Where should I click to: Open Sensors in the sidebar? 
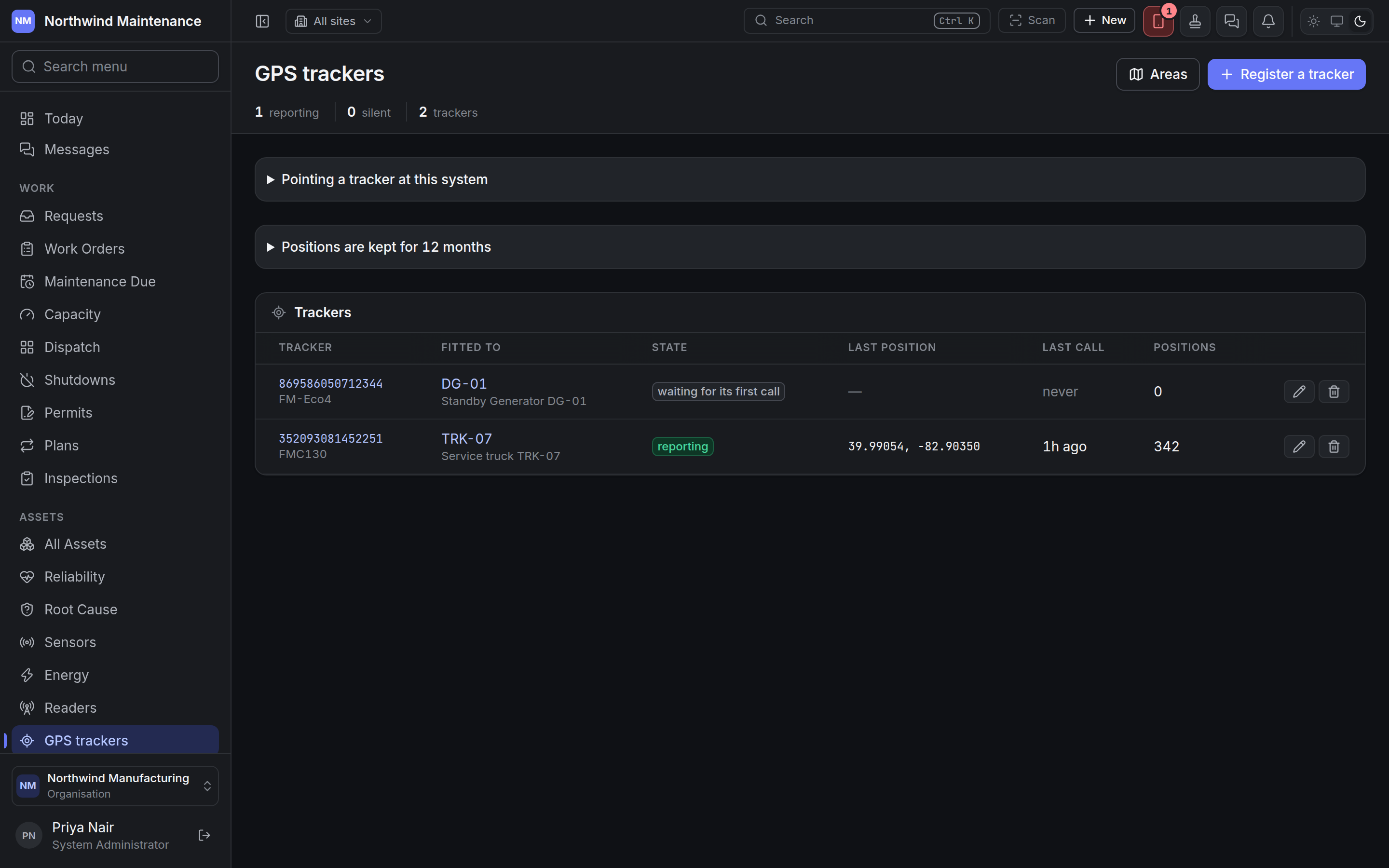click(x=115, y=642)
